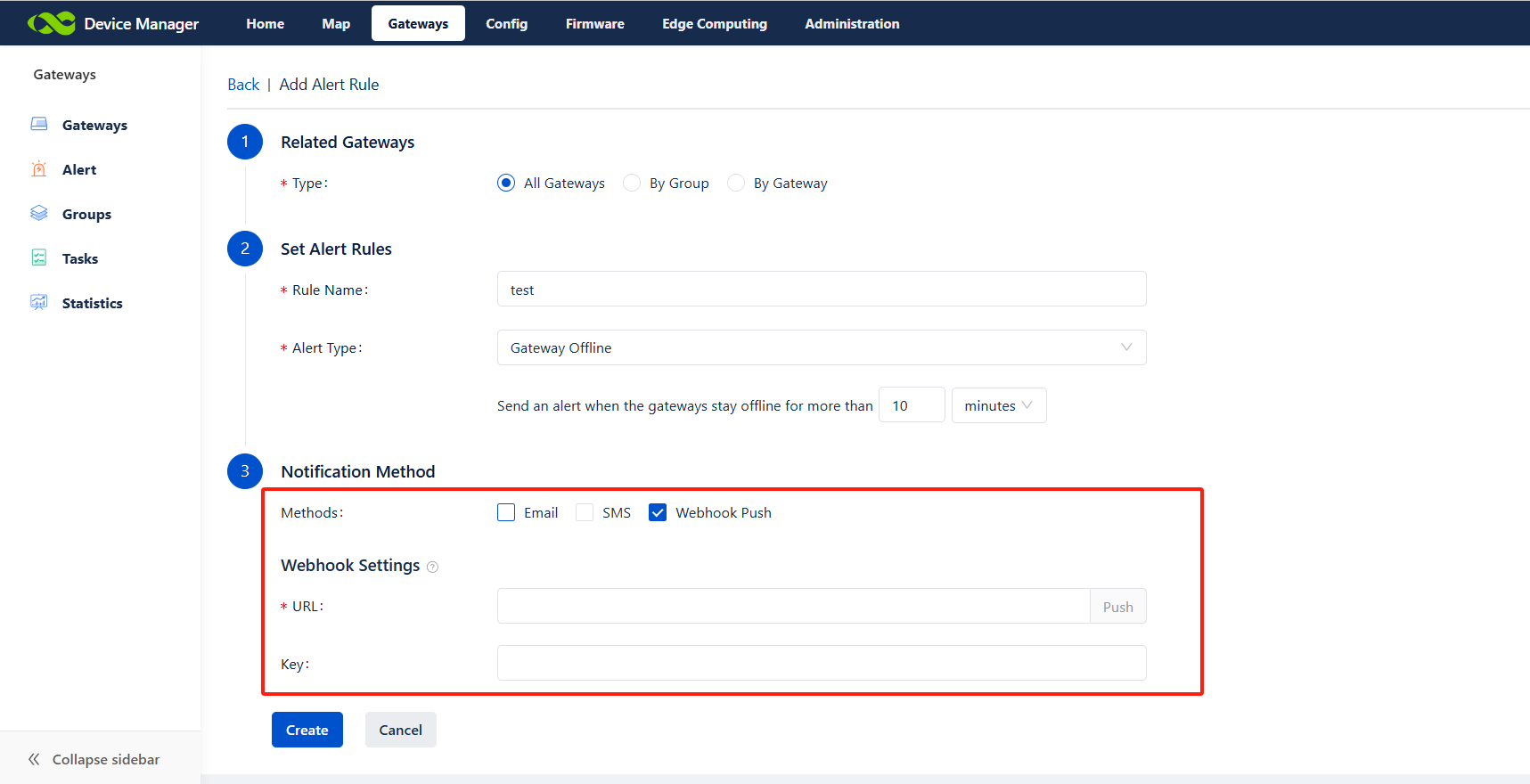Click the Collapse sidebar double-arrow icon
1530x784 pixels.
[34, 759]
